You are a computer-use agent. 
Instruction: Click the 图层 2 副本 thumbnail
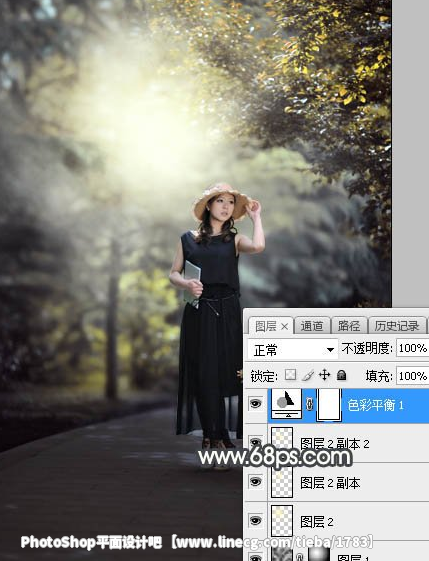(x=282, y=482)
